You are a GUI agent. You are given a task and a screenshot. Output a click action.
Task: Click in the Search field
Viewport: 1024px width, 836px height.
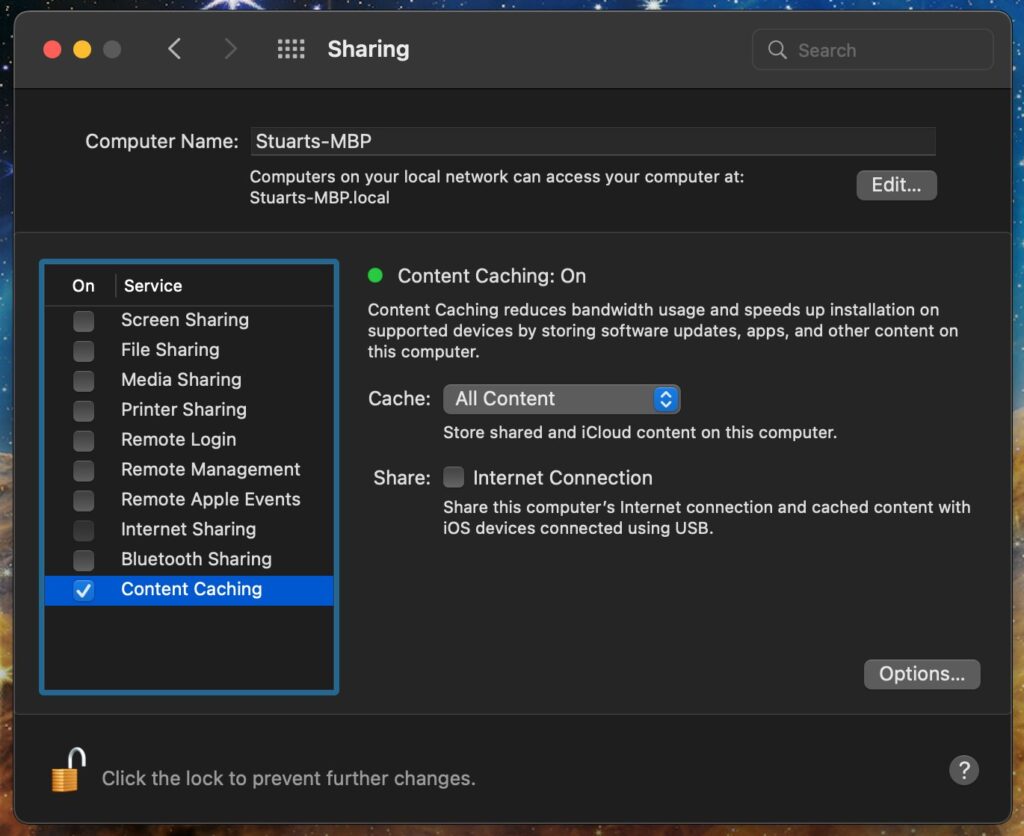(x=872, y=50)
